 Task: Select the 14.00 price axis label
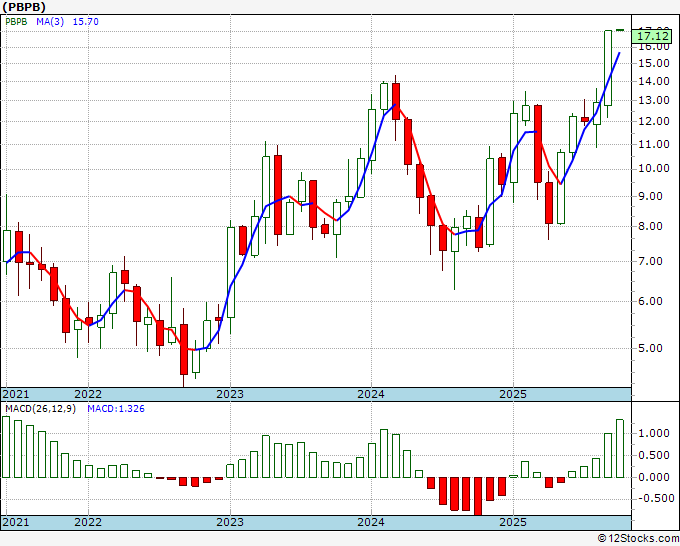(654, 81)
